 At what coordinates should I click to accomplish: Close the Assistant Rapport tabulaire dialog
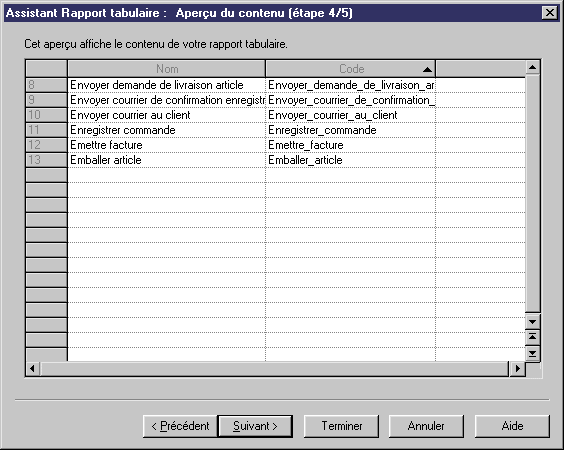coord(550,13)
